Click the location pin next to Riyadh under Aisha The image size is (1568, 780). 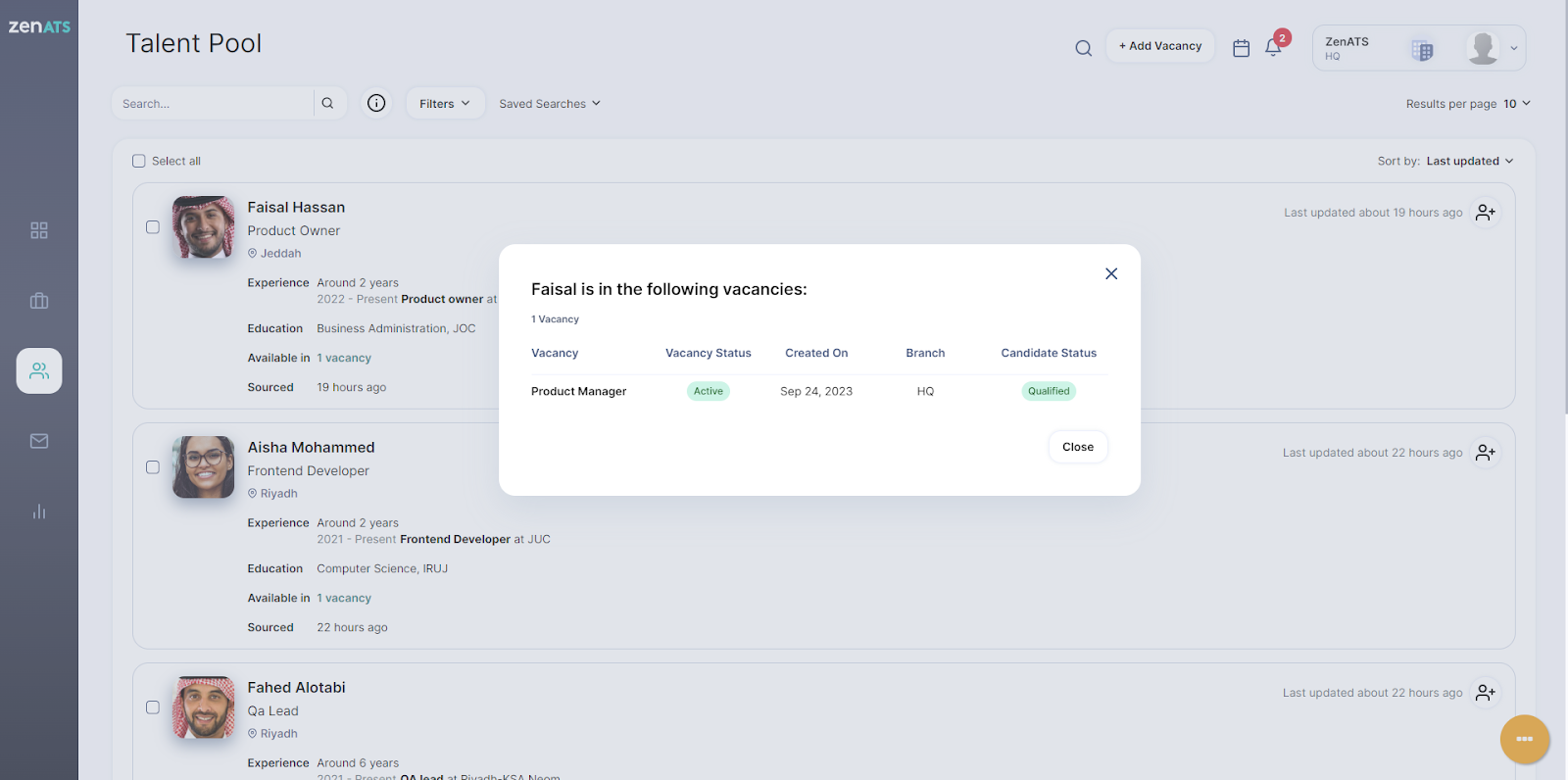(252, 494)
